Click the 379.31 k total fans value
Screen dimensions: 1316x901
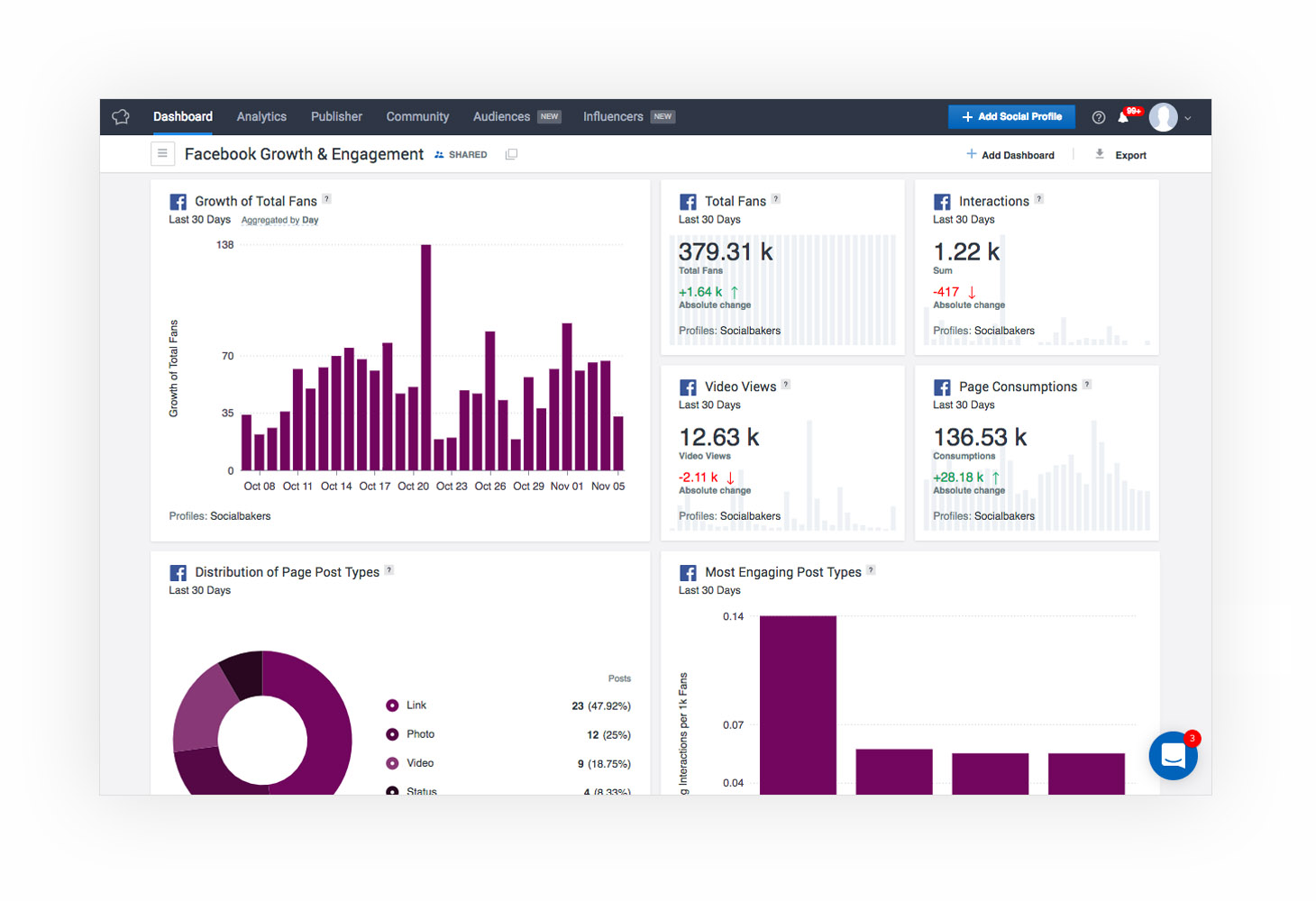[x=726, y=252]
